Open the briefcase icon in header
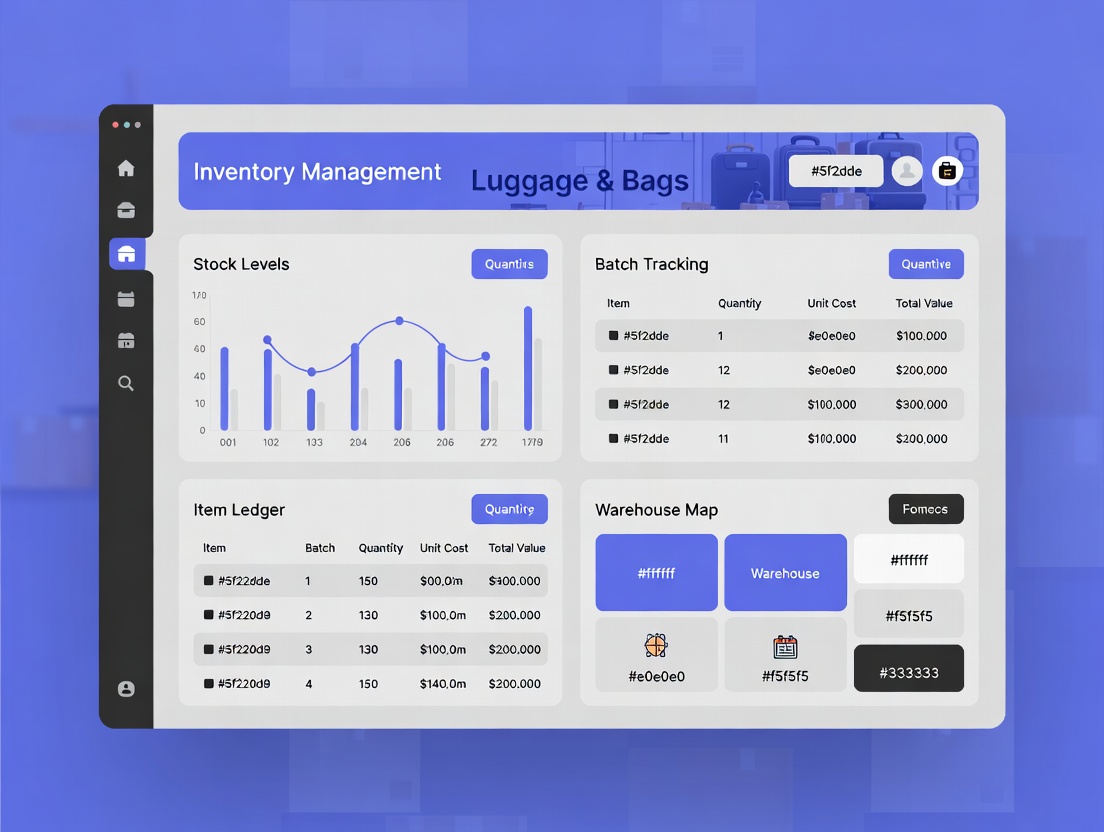The height and width of the screenshot is (832, 1104). (947, 171)
